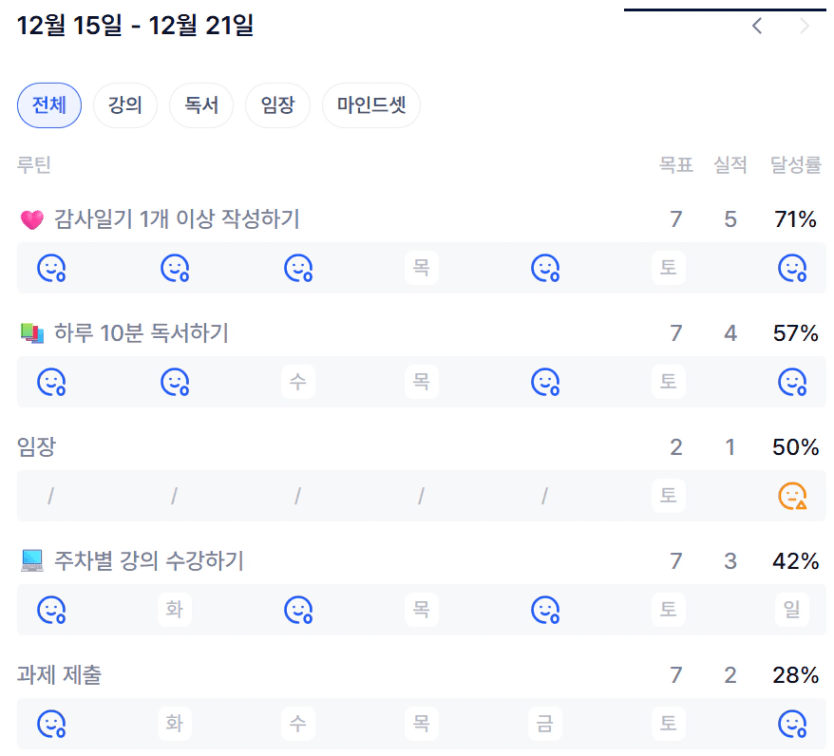Click Sunday's smiley icon in 감사일기 row
The width and height of the screenshot is (834, 756).
click(792, 268)
